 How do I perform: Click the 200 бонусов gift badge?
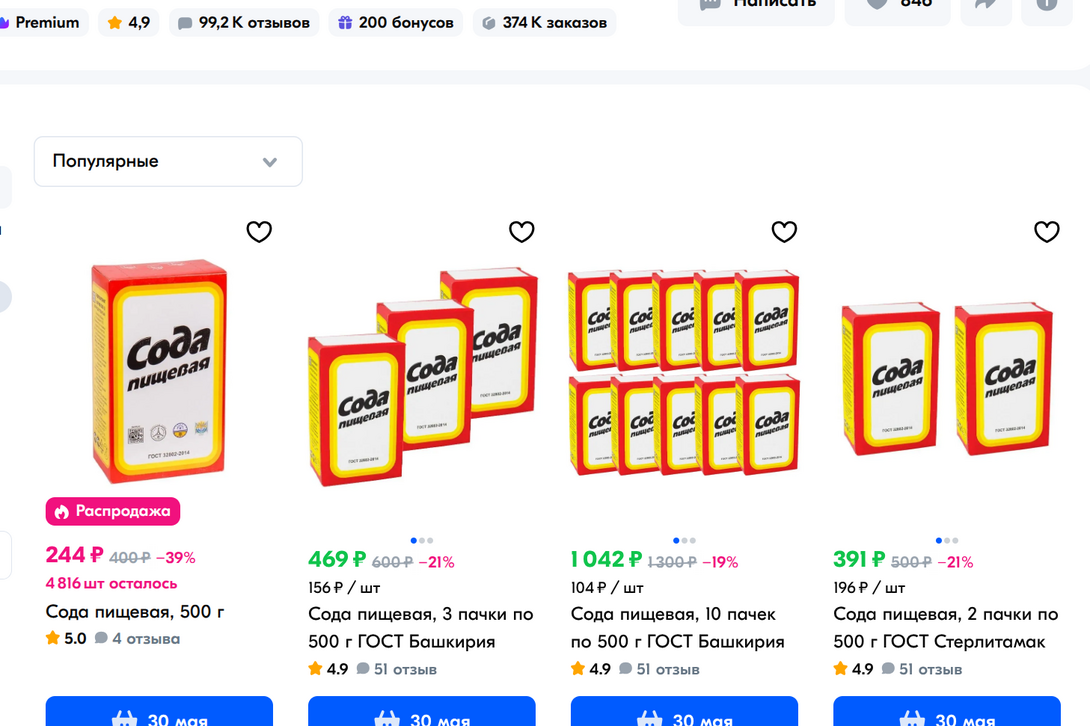(x=396, y=22)
